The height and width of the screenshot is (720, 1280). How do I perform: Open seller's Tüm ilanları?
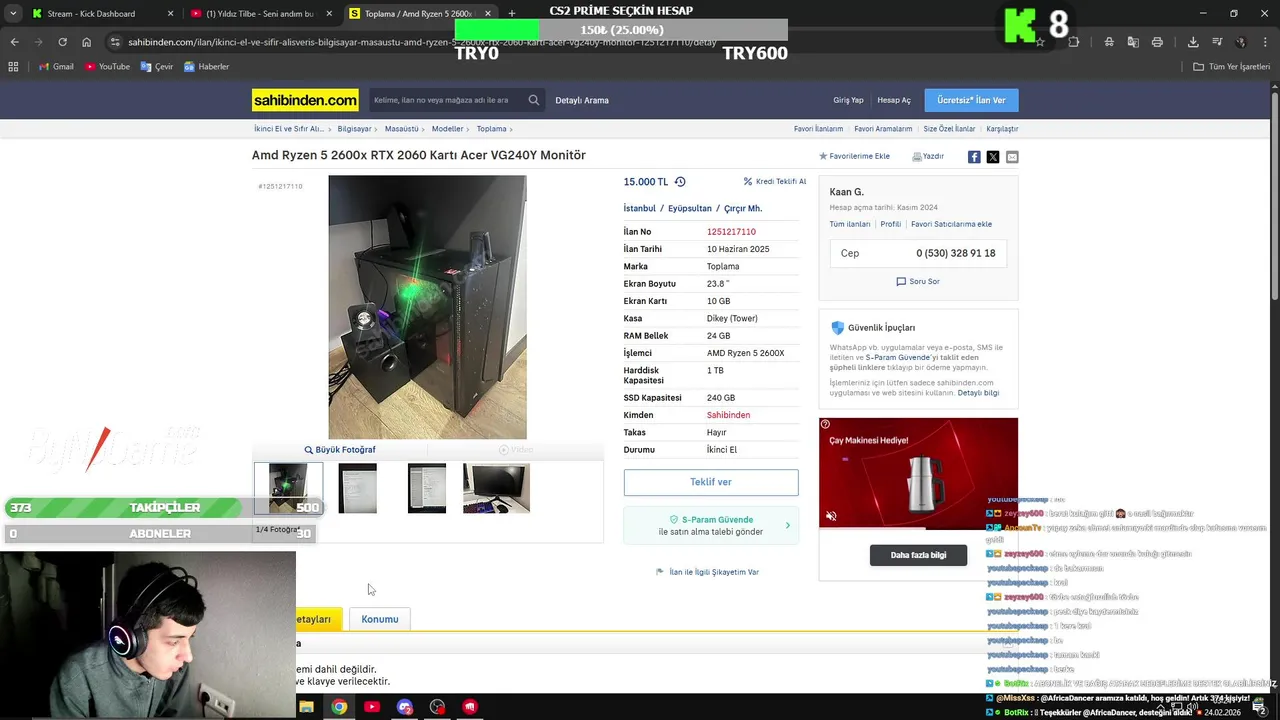(849, 224)
